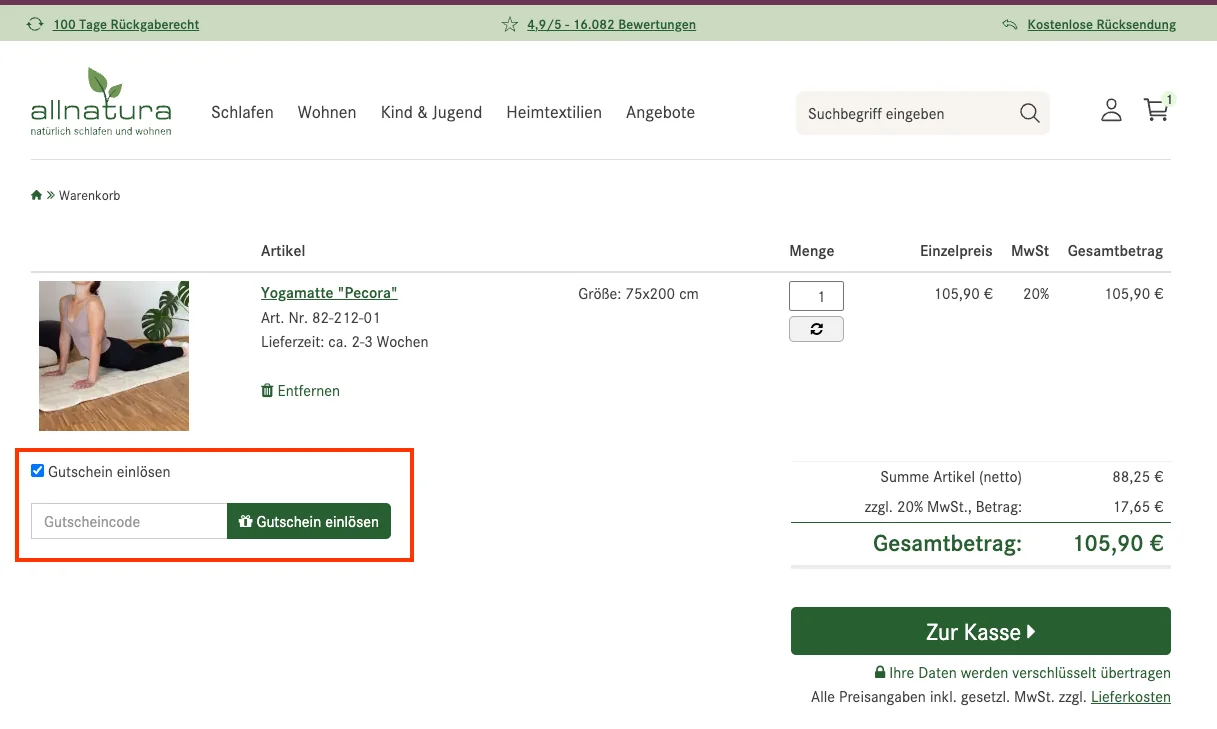Screen dimensions: 1217x729
Task: Click the allnatura logo
Action: tap(100, 101)
